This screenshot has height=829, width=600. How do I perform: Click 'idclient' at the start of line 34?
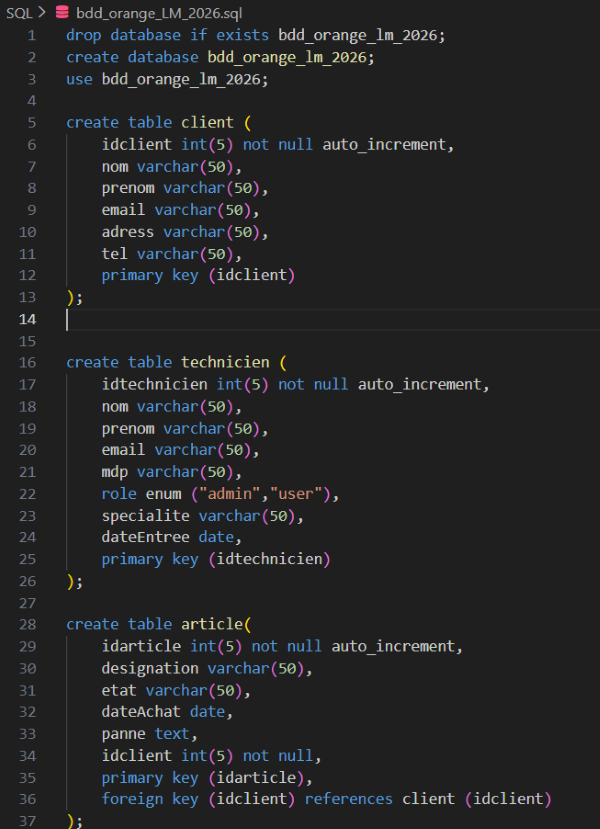137,756
